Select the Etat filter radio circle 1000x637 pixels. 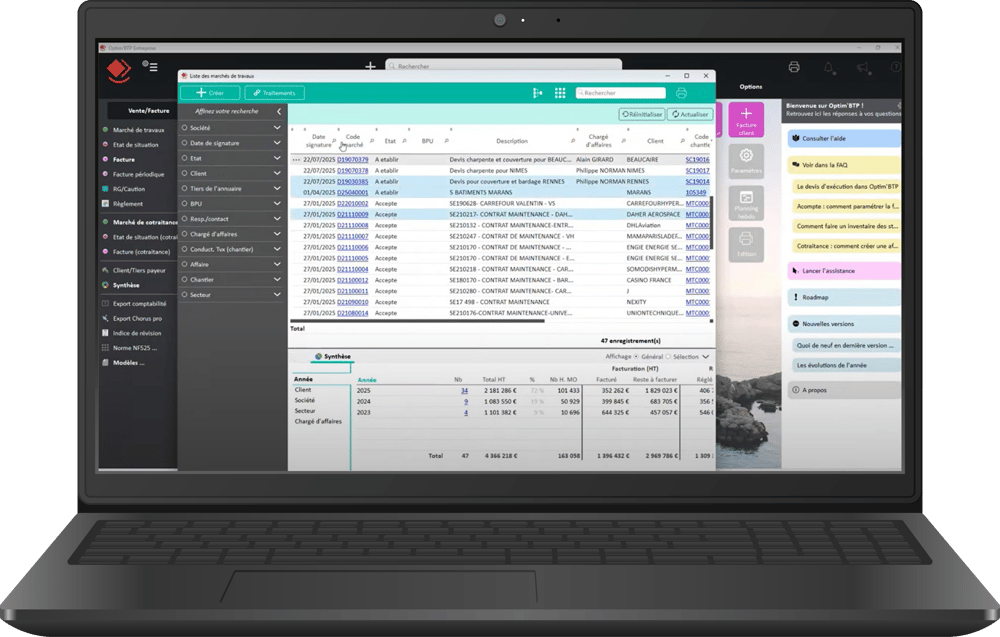coord(184,158)
